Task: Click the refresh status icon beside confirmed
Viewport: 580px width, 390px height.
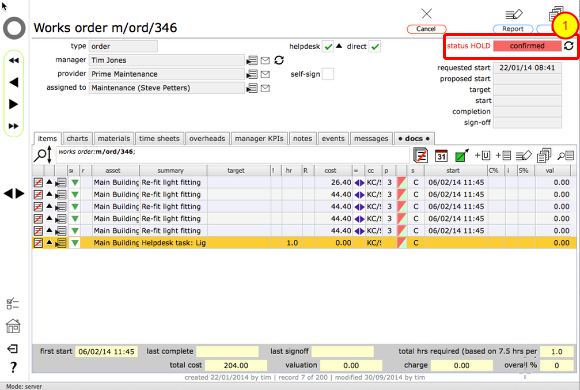Action: coord(569,46)
